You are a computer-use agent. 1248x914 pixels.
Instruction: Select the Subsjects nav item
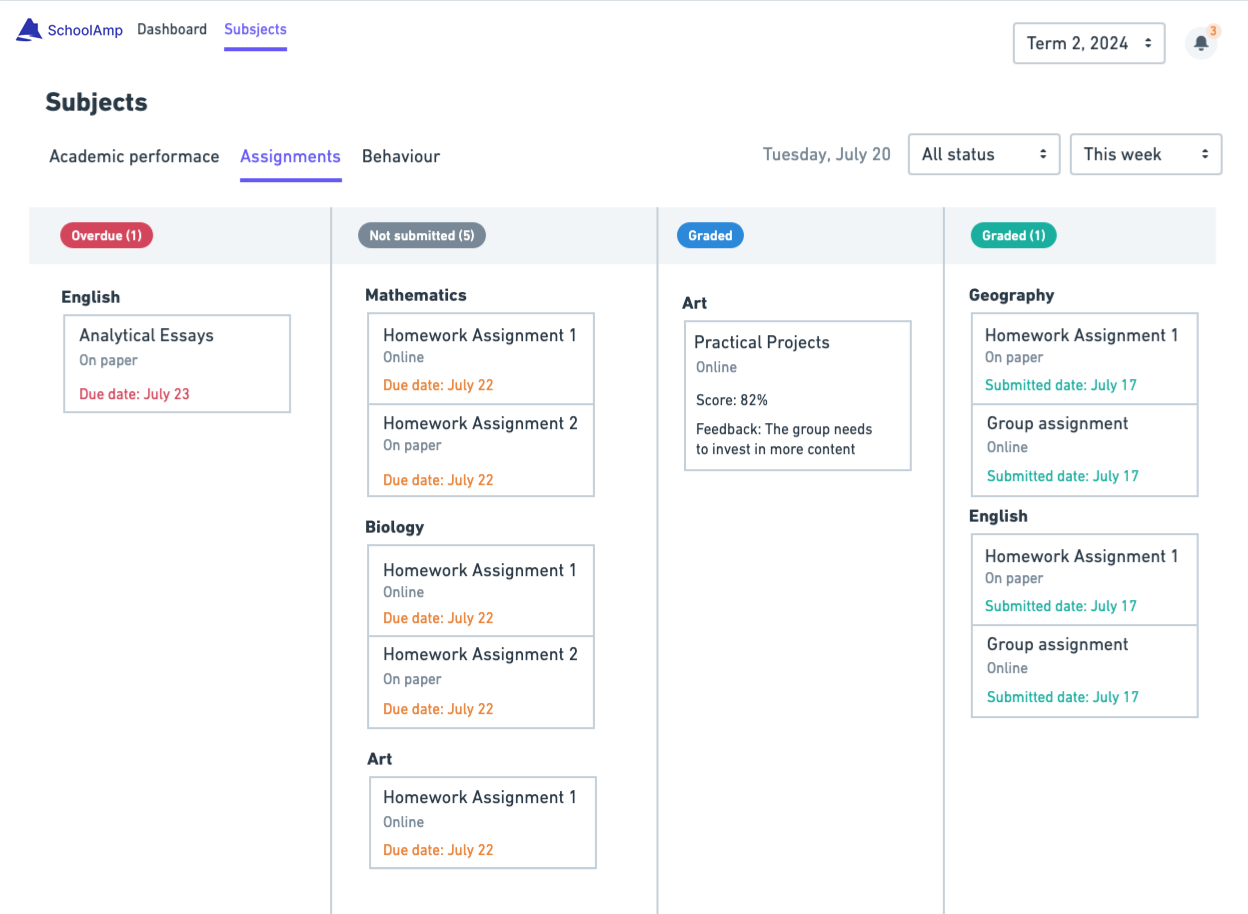point(255,30)
